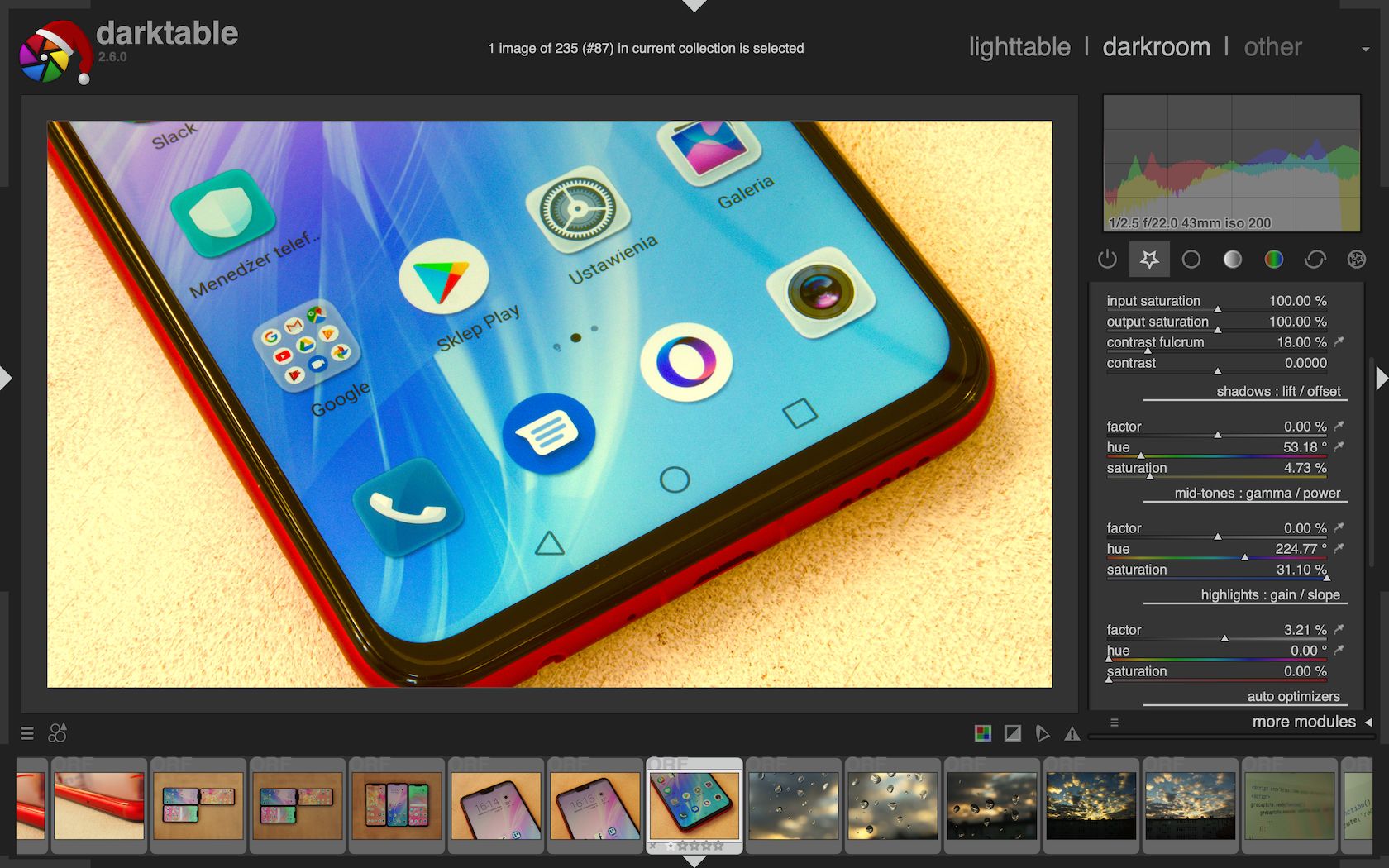Click the "shadows : lift / offset" heading
Image resolution: width=1389 pixels, height=868 pixels.
pos(1278,391)
